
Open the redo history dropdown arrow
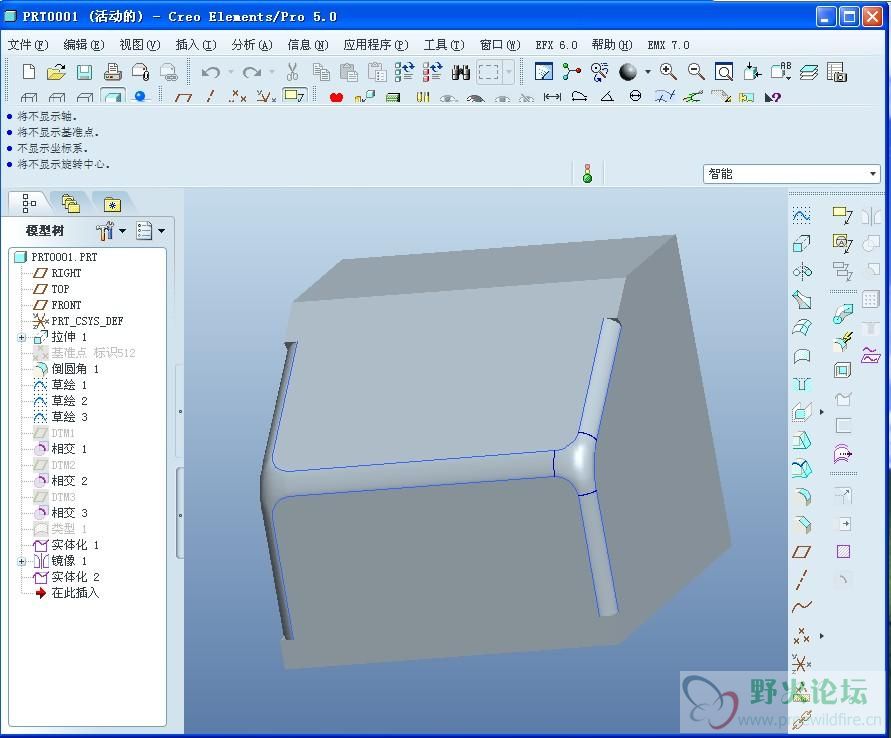[x=272, y=72]
